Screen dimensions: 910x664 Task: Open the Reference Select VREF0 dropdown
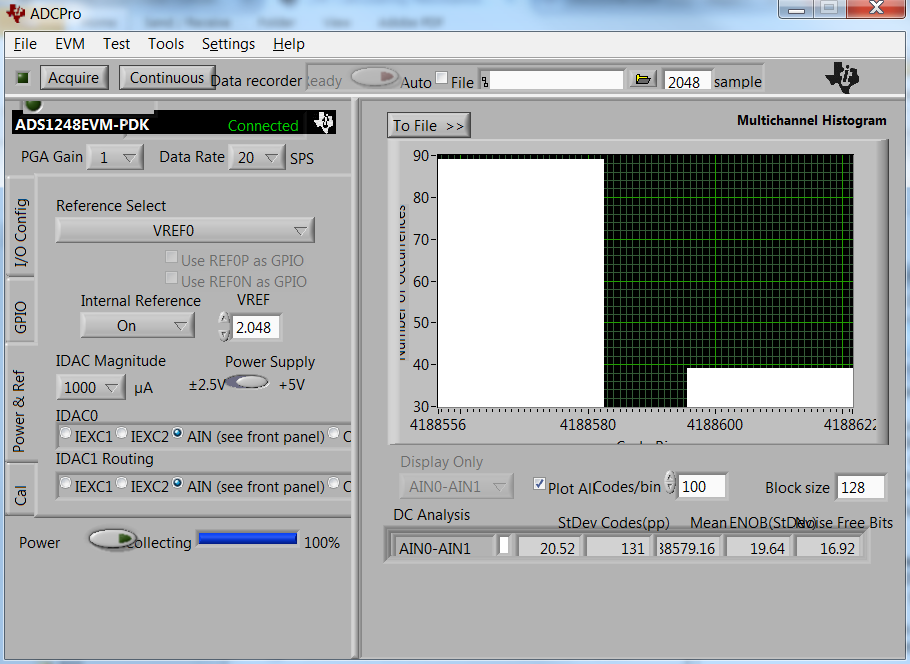(185, 230)
